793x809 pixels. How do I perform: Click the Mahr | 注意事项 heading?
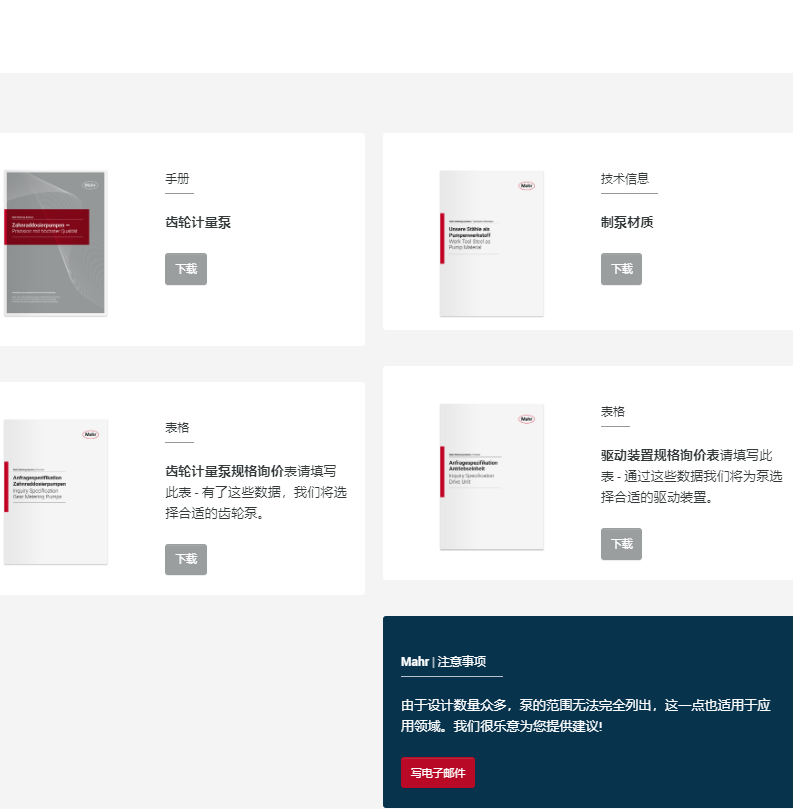443,662
